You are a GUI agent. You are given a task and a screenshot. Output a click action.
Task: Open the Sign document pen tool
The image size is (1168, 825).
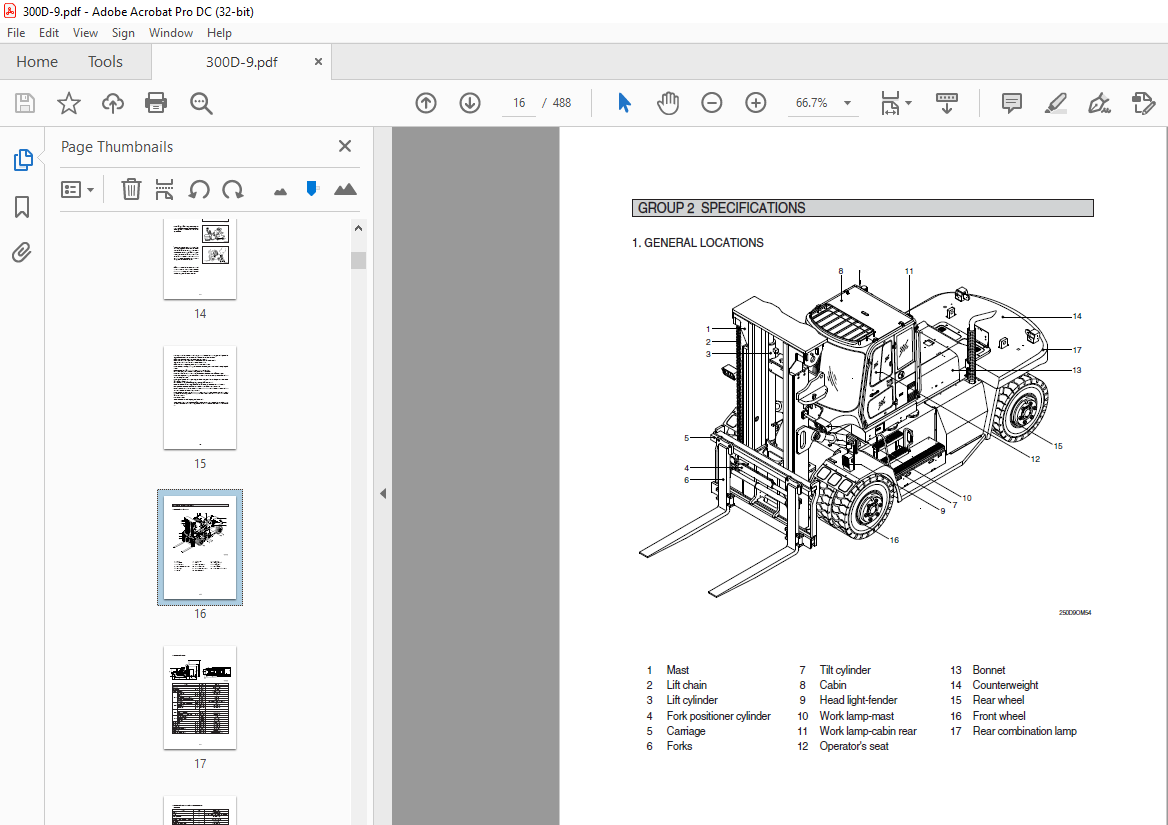pyautogui.click(x=1099, y=103)
